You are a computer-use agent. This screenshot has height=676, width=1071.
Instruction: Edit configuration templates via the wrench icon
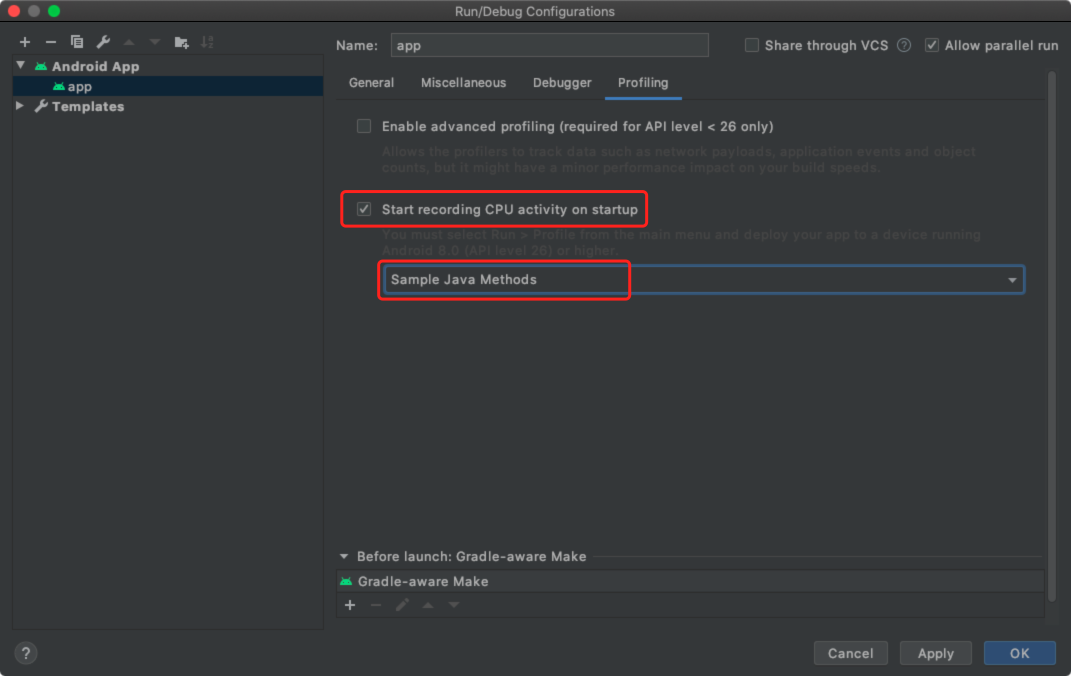(x=102, y=42)
